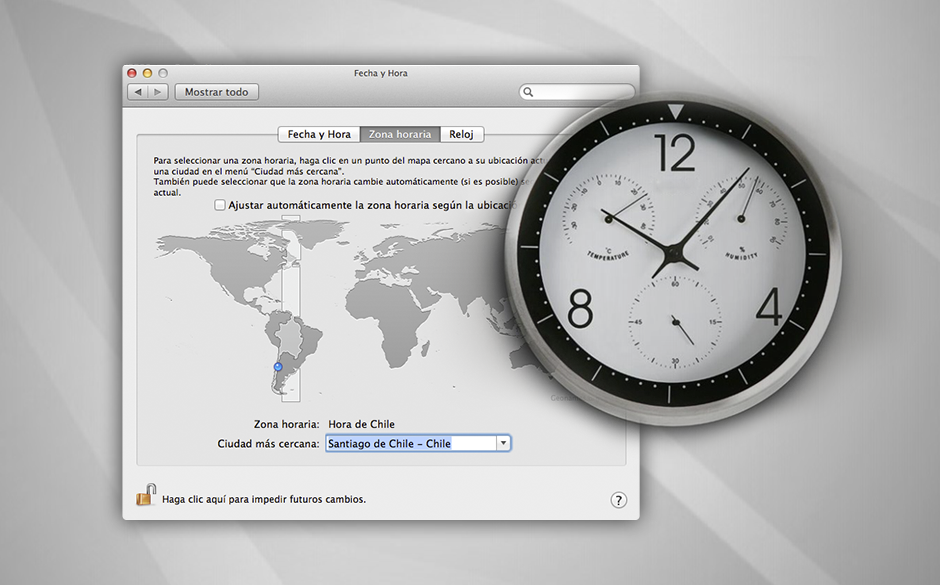Image resolution: width=940 pixels, height=585 pixels.
Task: Click the blue location pin on Chile
Action: (x=278, y=367)
